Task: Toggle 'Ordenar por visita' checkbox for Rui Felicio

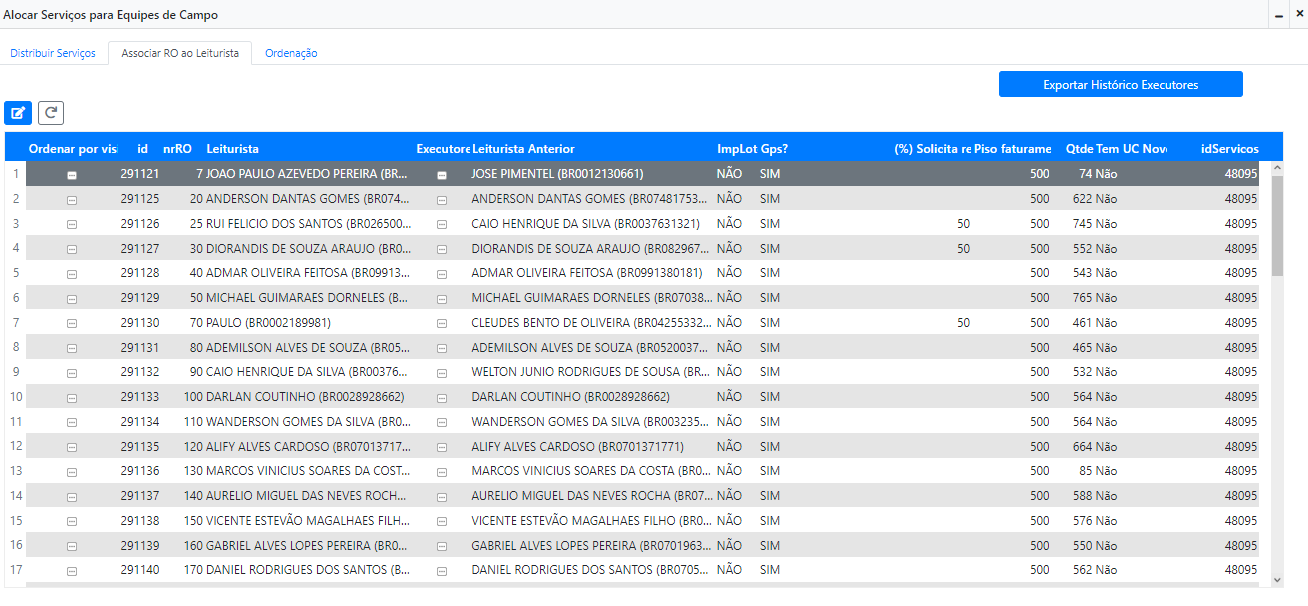Action: (x=71, y=224)
